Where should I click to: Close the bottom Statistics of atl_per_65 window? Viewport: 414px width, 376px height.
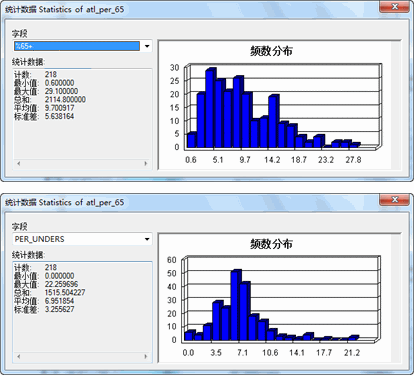[x=394, y=200]
